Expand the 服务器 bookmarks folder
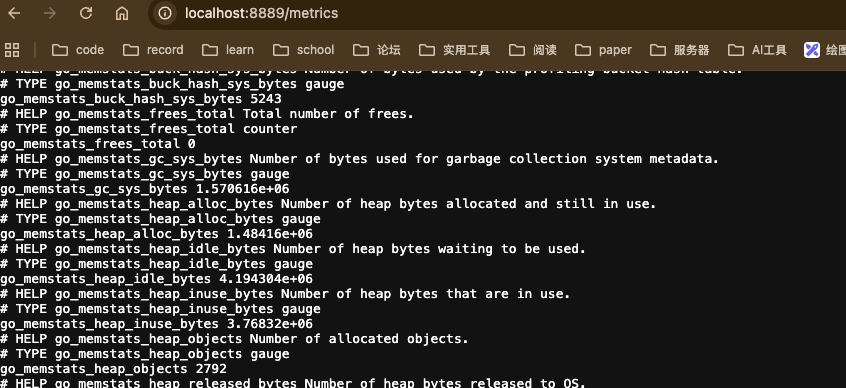Viewport: 846px width, 388px height. click(x=680, y=50)
